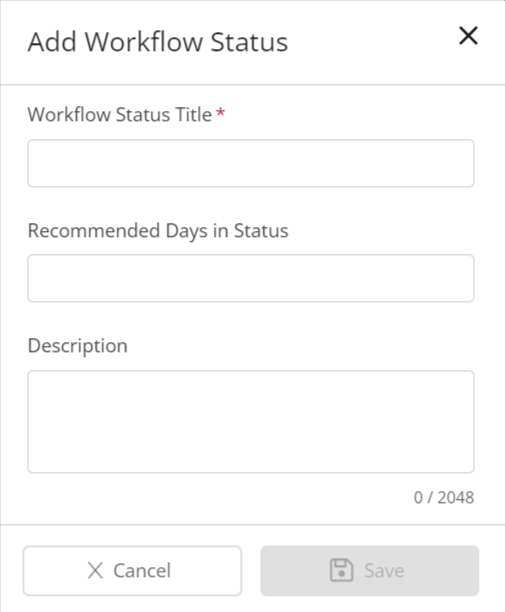Save the new workflow status
Image resolution: width=505 pixels, height=612 pixels.
pyautogui.click(x=370, y=571)
